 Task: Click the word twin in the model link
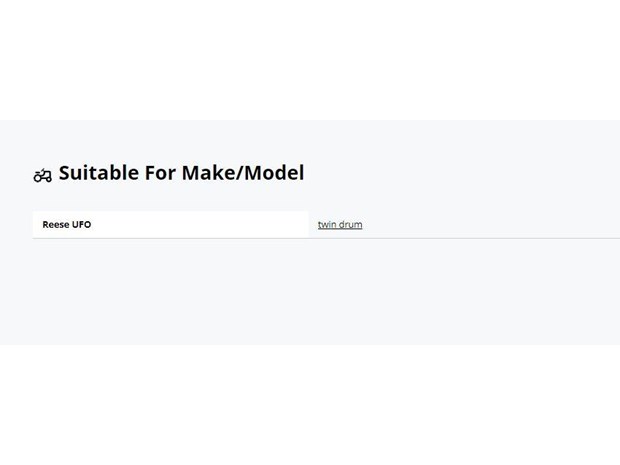click(x=327, y=225)
